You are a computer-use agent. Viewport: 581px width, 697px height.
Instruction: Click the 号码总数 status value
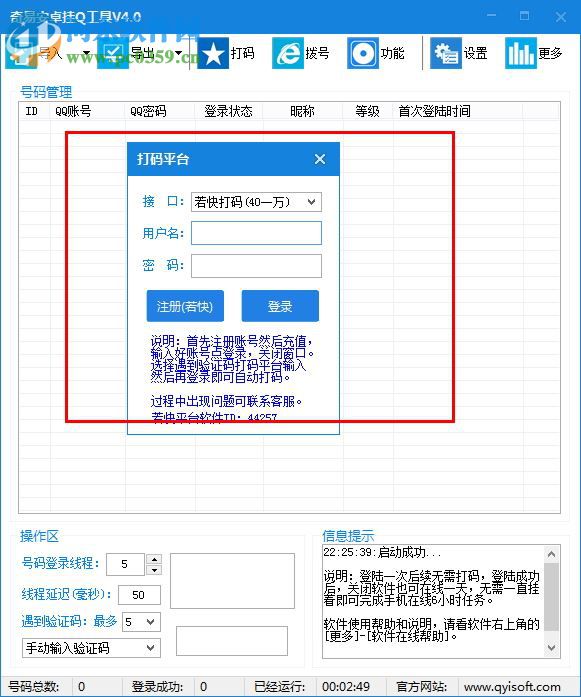click(x=81, y=687)
